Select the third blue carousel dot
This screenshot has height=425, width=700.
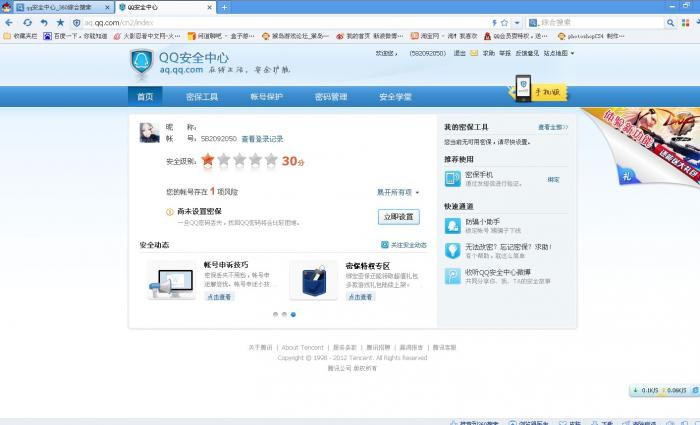click(x=293, y=315)
